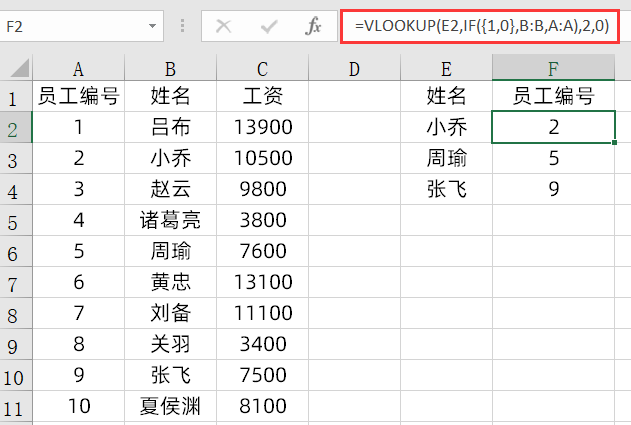
Task: Click salary cell 10500
Action: [262, 158]
